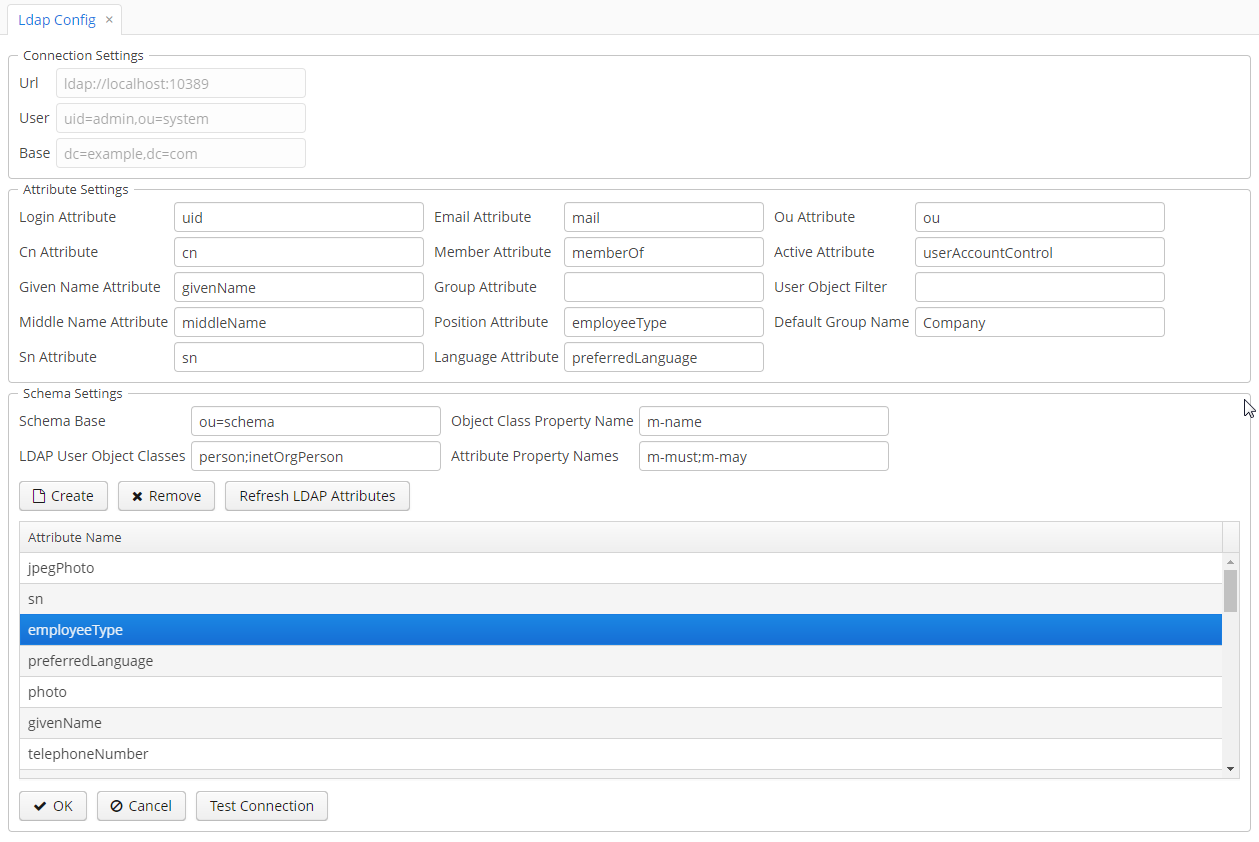
Task: Click the table scrollbar up arrow
Action: point(1231,562)
